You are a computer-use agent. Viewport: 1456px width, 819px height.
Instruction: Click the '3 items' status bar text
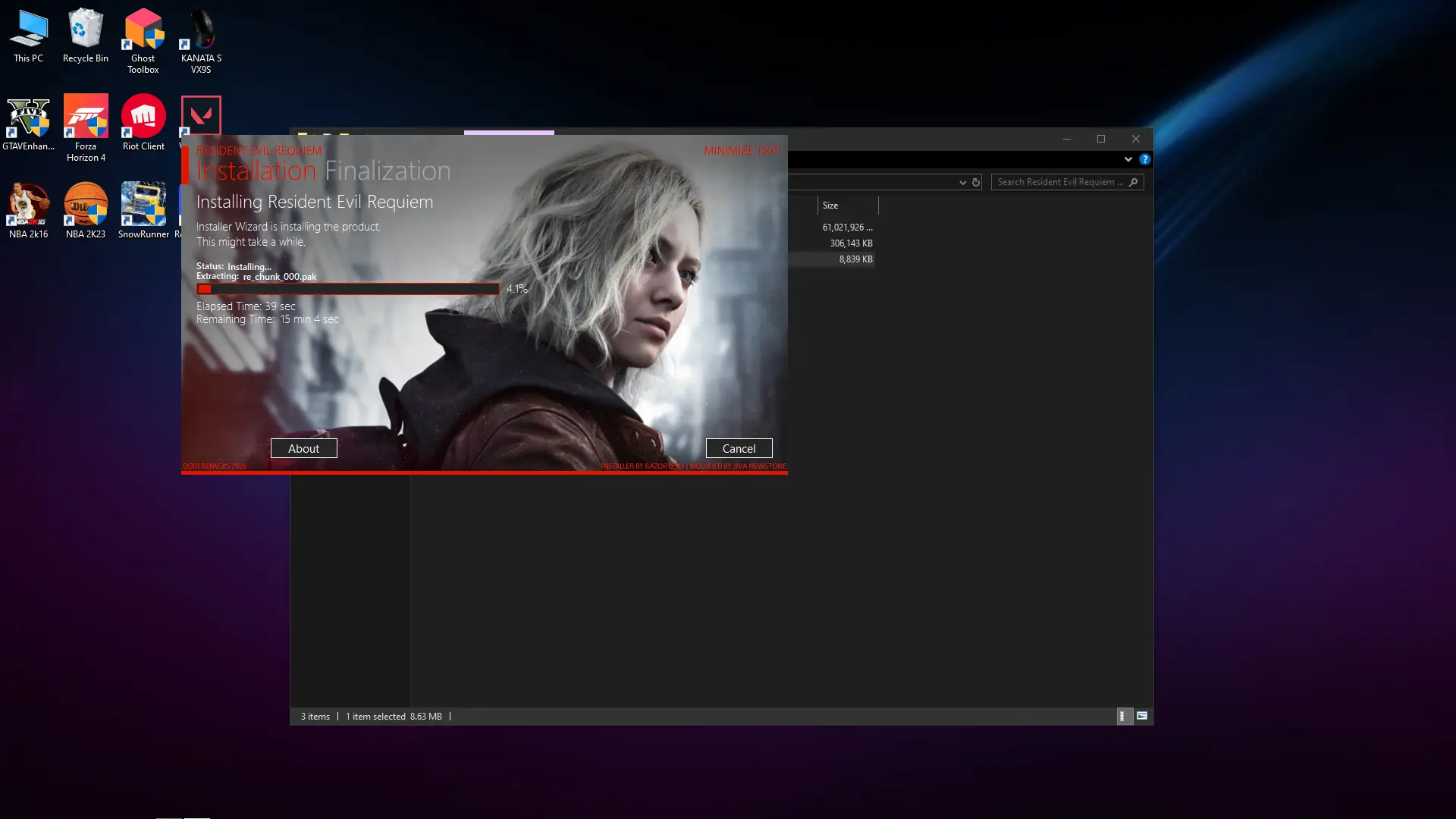[315, 717]
